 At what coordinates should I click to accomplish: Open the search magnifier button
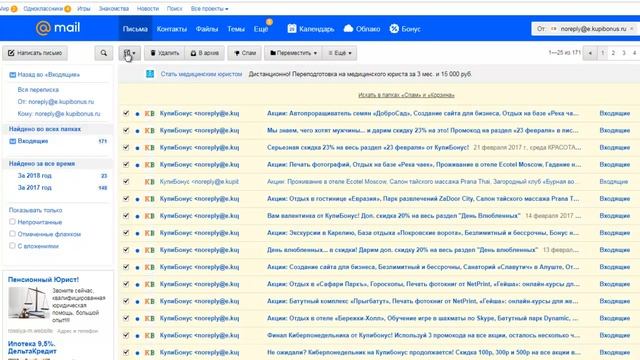tap(104, 53)
